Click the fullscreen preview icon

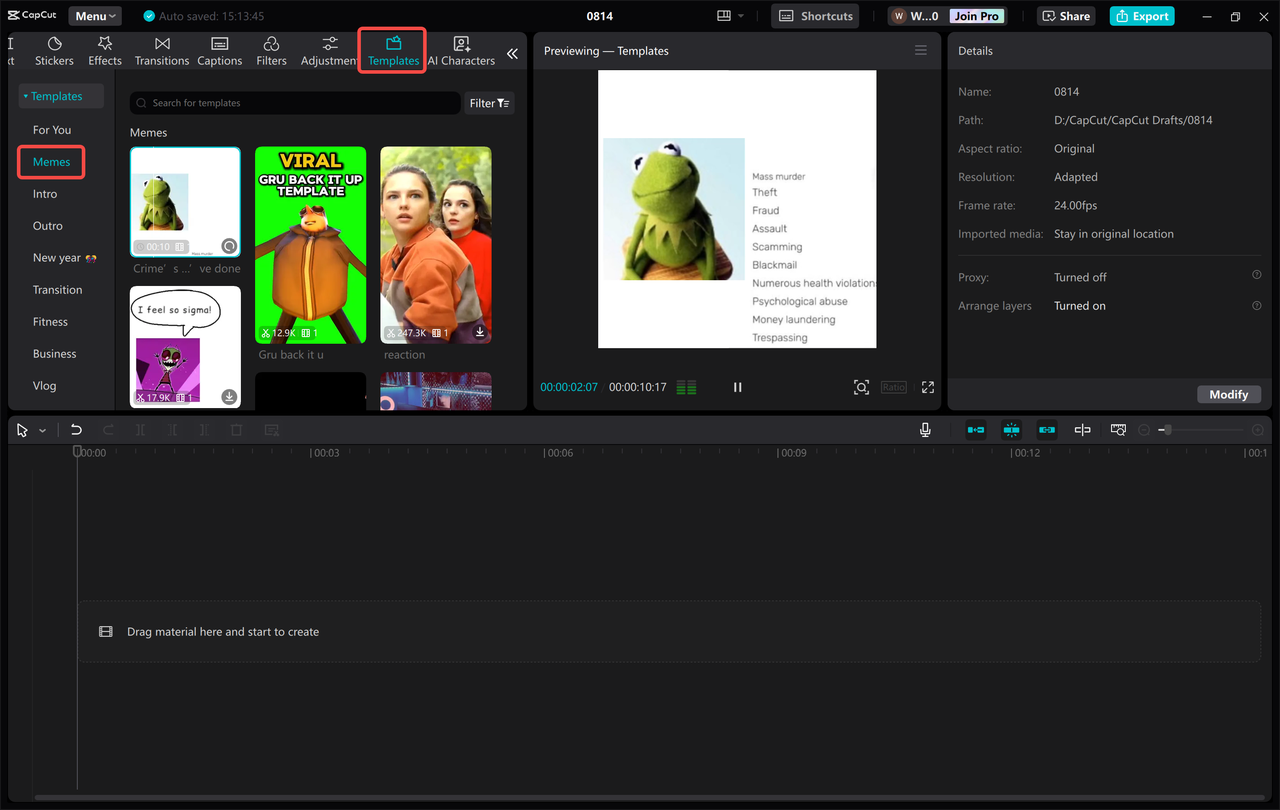tap(927, 387)
